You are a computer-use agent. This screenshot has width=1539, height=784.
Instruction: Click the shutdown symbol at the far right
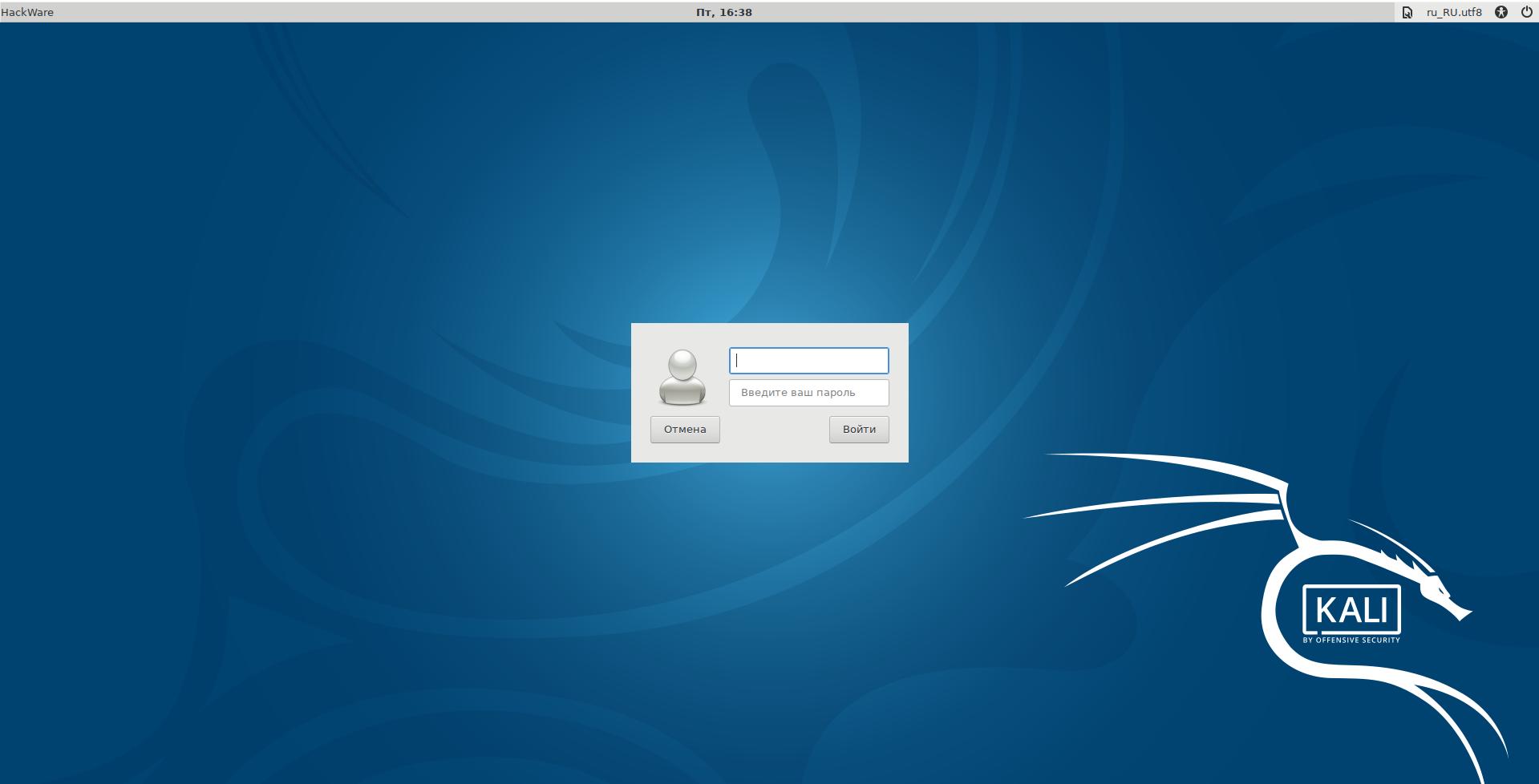click(1526, 12)
